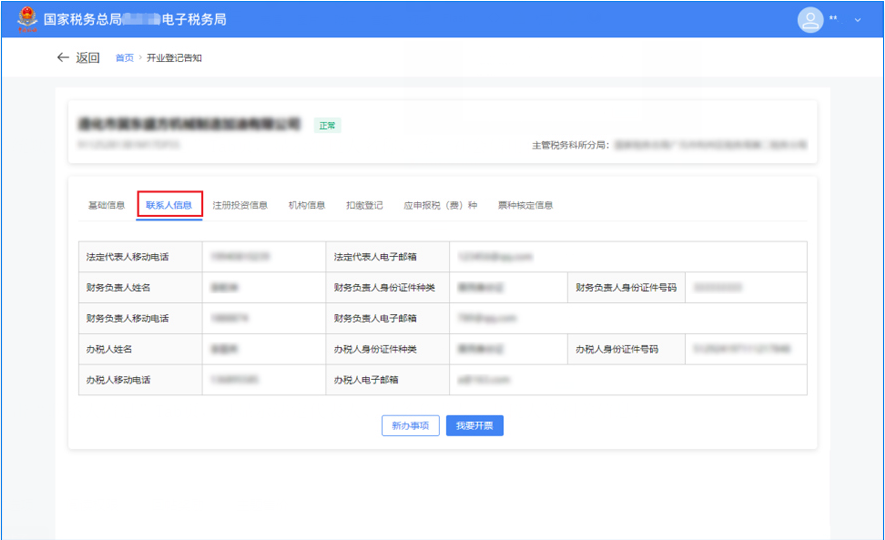Viewport: 885px width, 540px height.
Task: Click the 国家税务总局 电子税务局 header title
Action: (135, 19)
